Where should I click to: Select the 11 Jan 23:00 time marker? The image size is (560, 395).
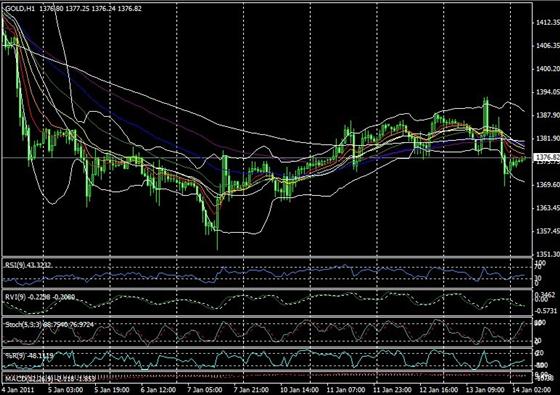(x=392, y=389)
